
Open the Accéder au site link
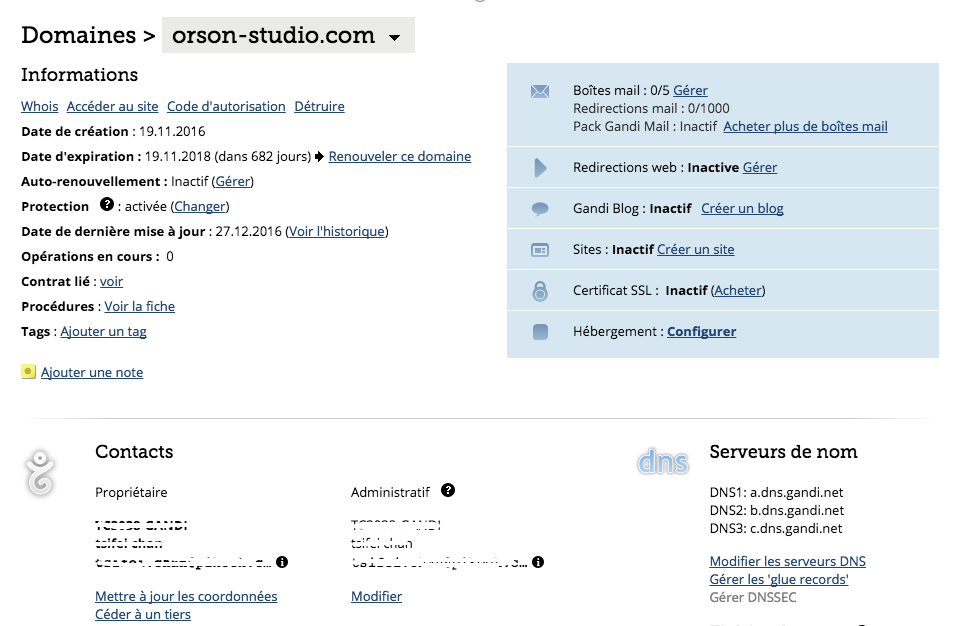[x=113, y=107]
